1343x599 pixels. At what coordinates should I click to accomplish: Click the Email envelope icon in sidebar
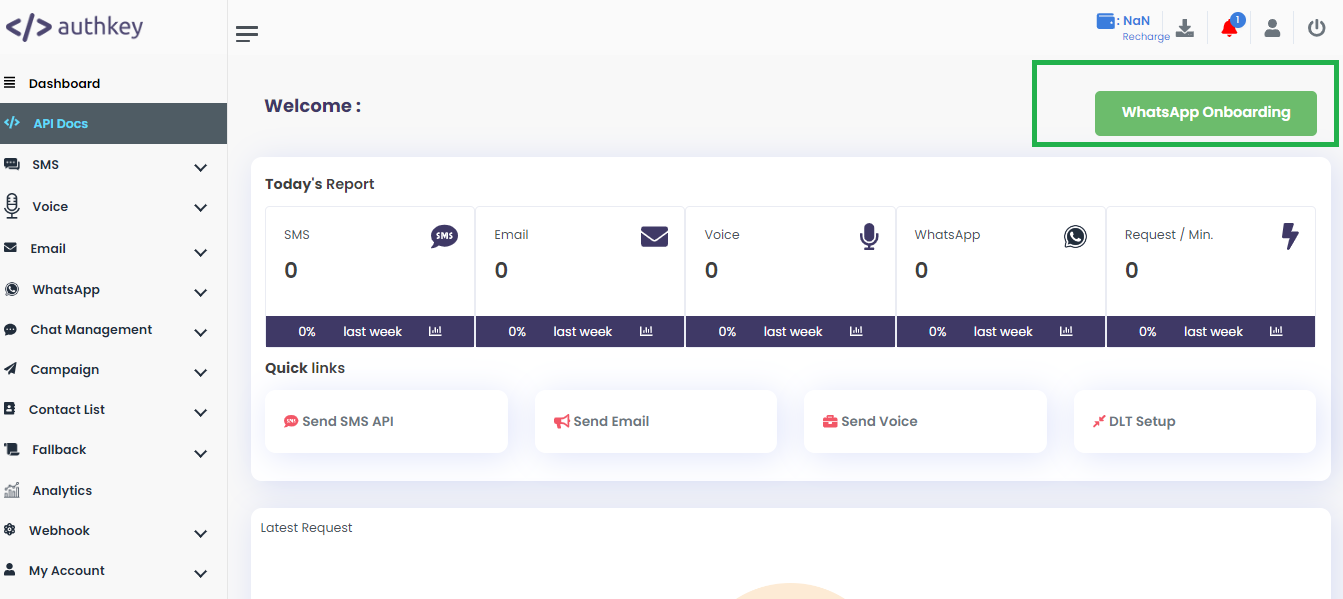(x=10, y=248)
